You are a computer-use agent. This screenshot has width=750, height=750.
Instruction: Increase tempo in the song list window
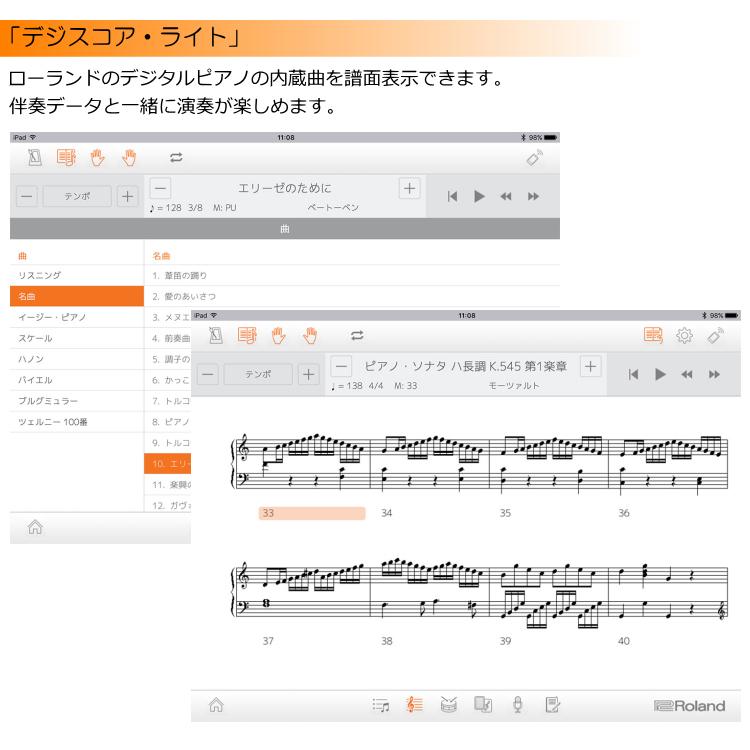click(128, 196)
